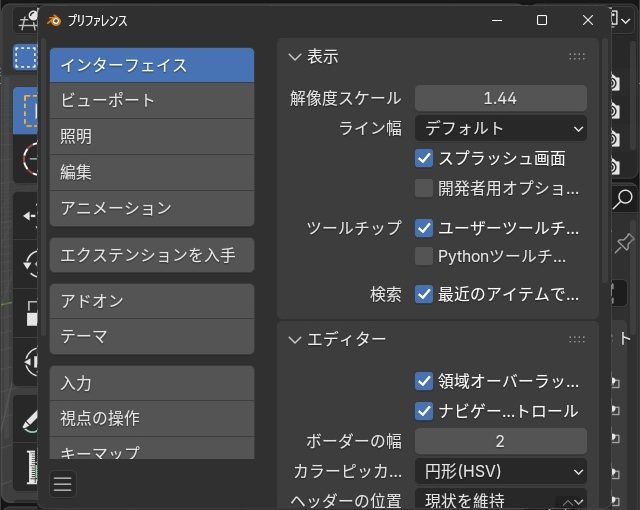
Task: Open the カラーピッカー 円形(HSV) dropdown
Action: 501,471
